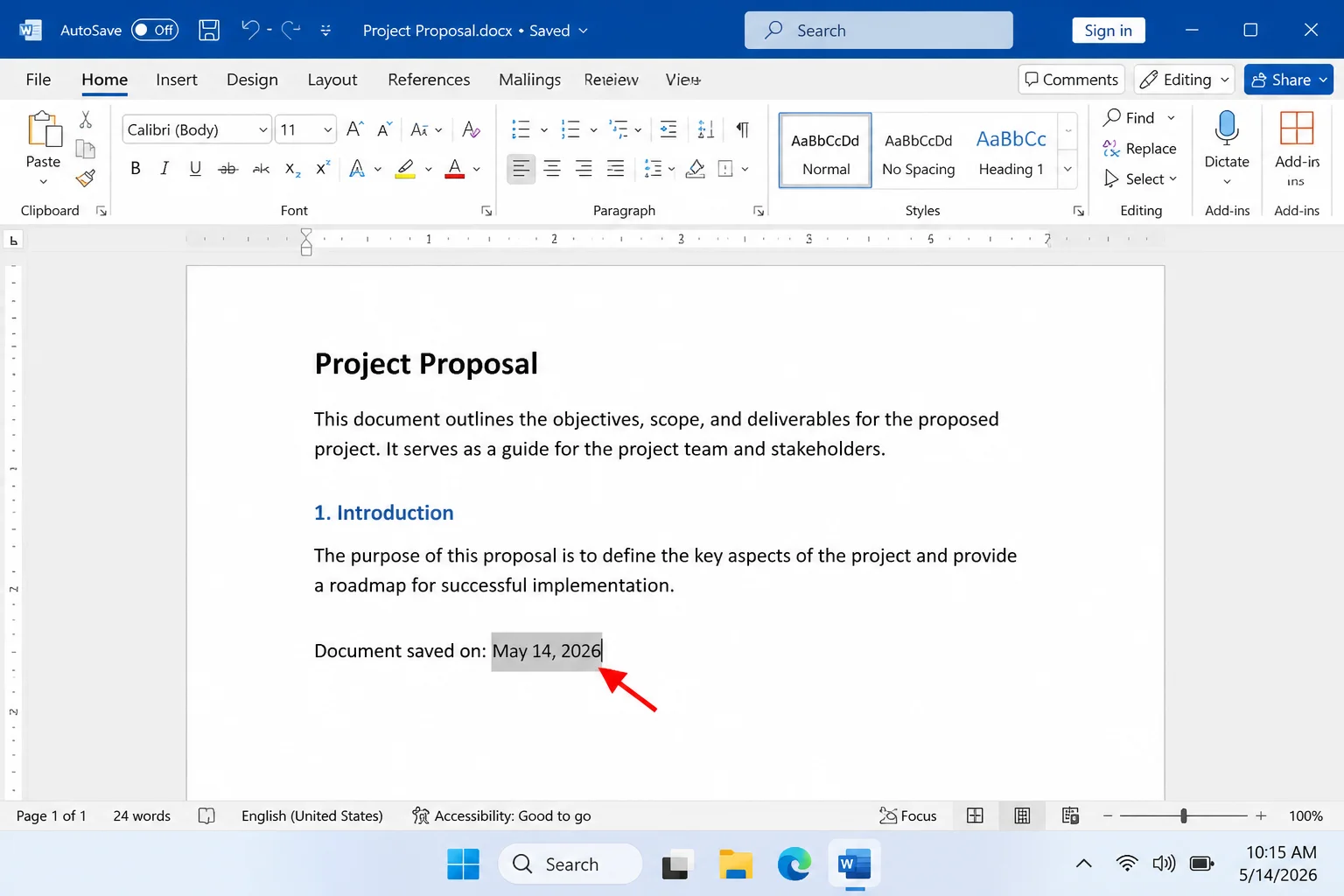
Task: Click the text highlight color yellow marker
Action: pyautogui.click(x=405, y=168)
